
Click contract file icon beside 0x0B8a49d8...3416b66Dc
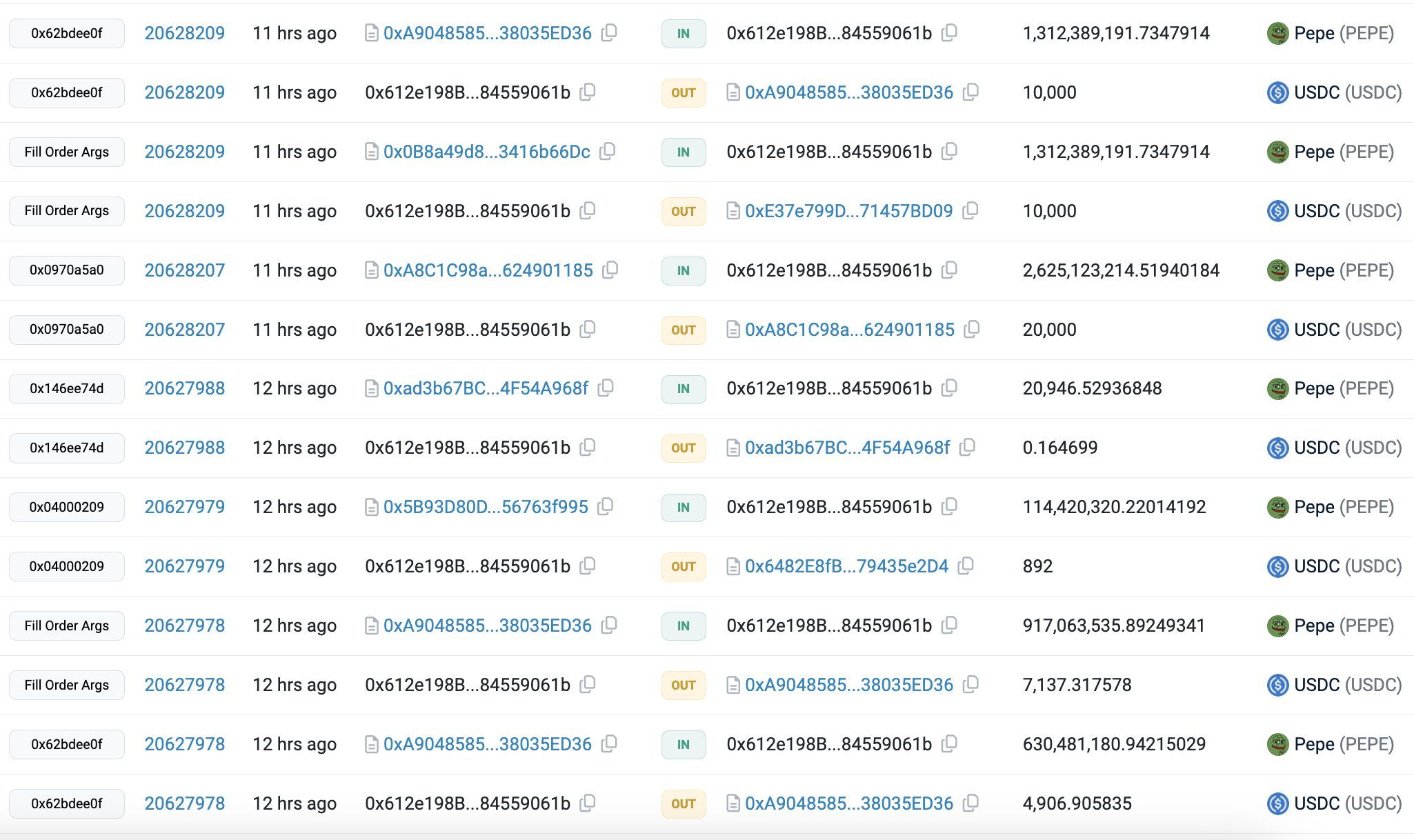coord(371,152)
